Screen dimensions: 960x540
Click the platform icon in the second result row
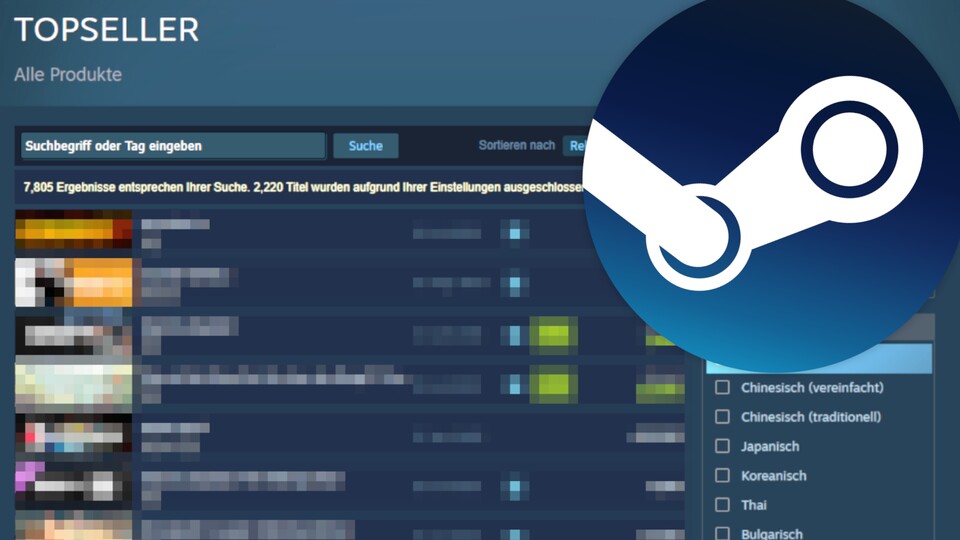click(x=514, y=283)
